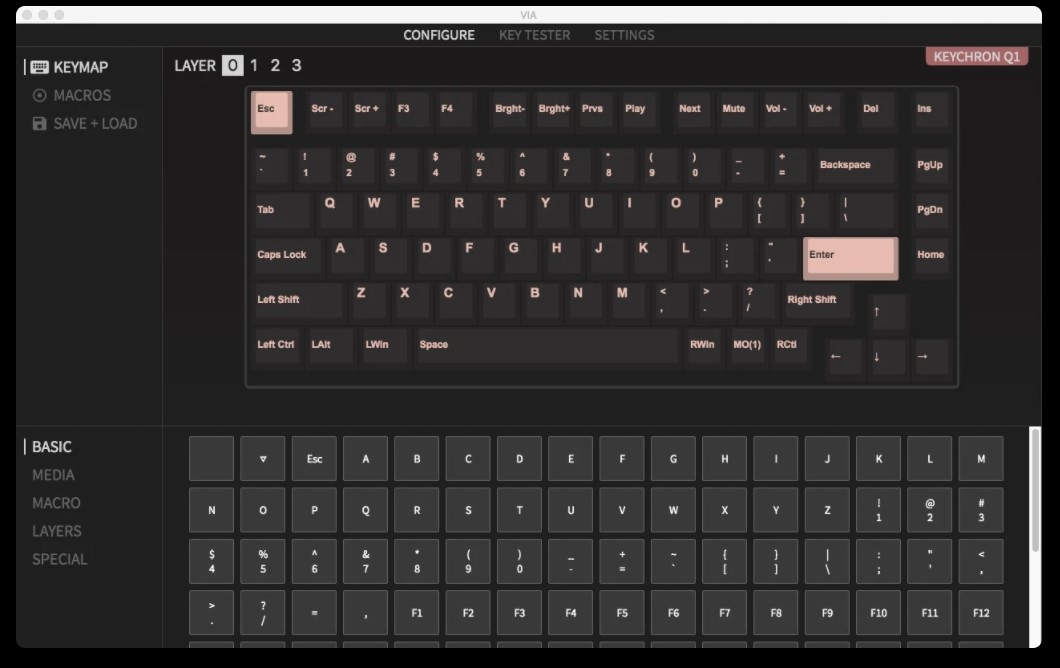The image size is (1060, 668).
Task: Pick the blank keycode in the palette
Action: tap(212, 459)
